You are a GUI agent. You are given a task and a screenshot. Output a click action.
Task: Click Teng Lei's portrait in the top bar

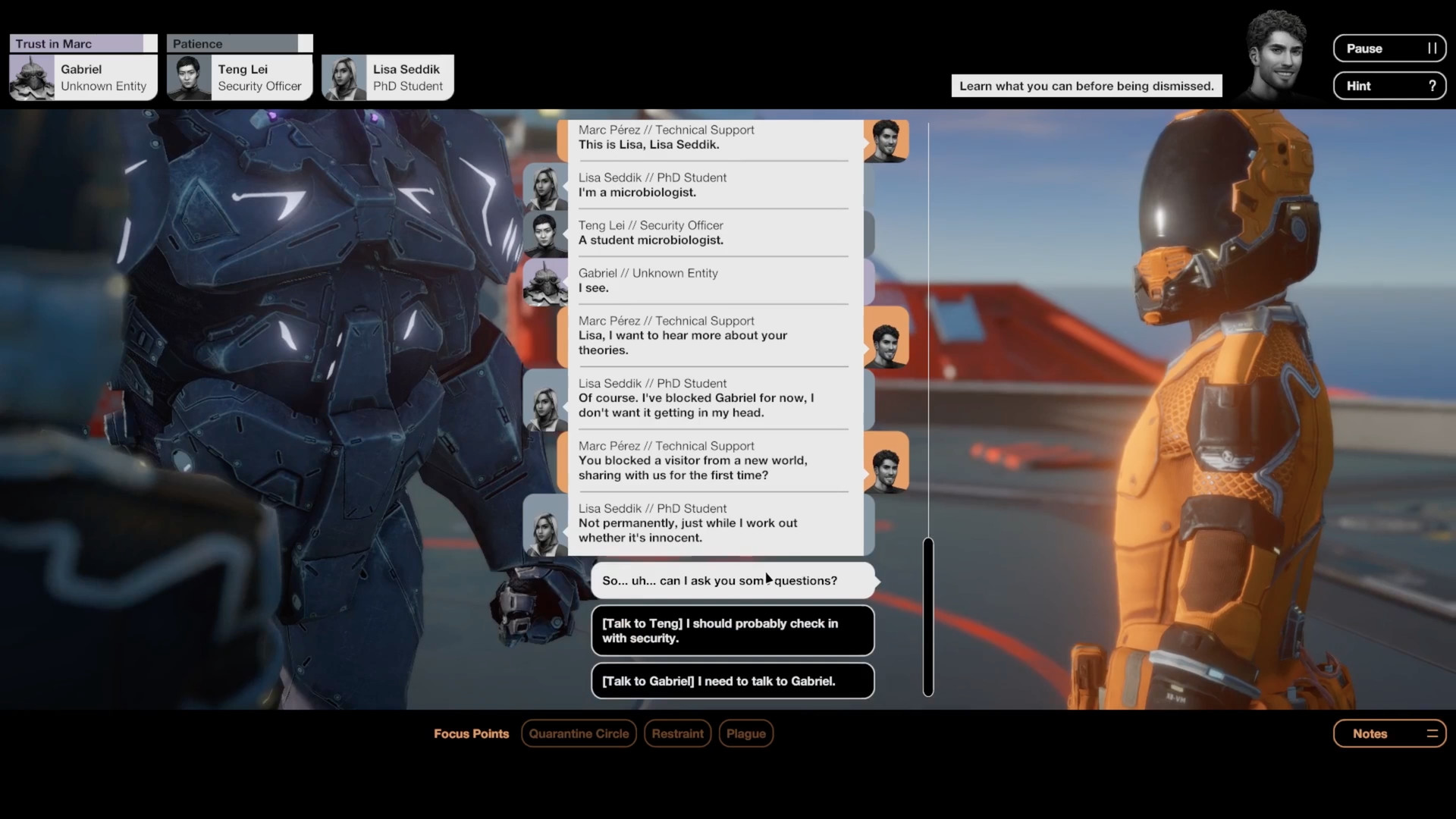tap(189, 77)
